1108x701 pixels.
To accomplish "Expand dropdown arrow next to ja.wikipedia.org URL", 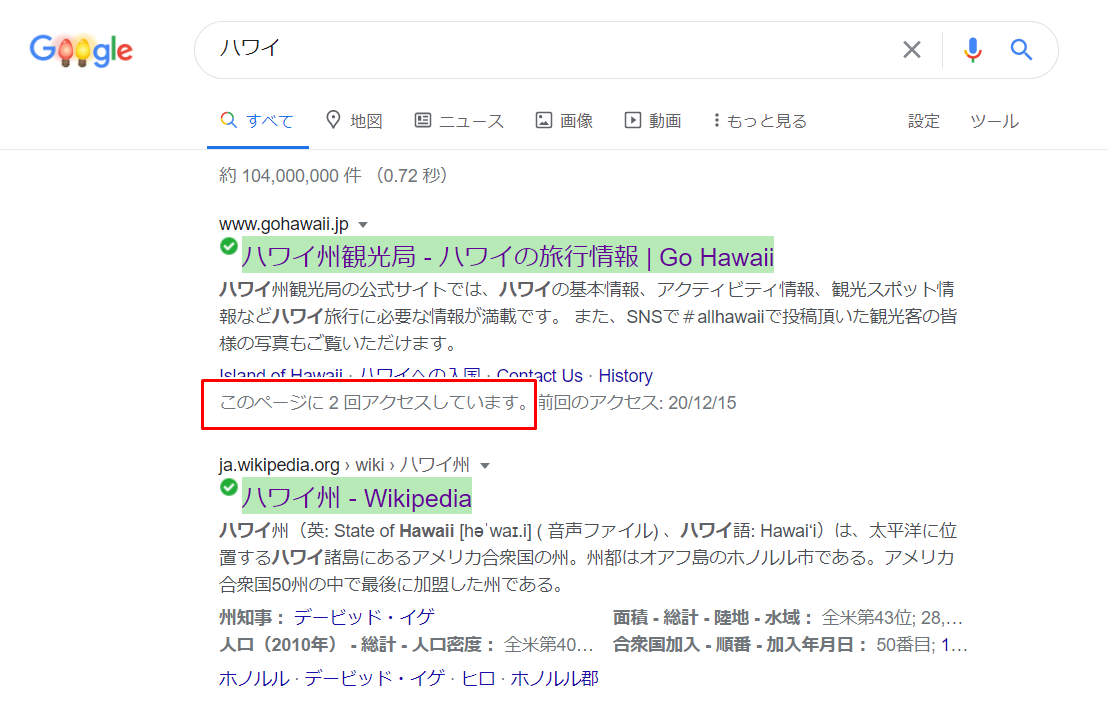I will (x=485, y=466).
